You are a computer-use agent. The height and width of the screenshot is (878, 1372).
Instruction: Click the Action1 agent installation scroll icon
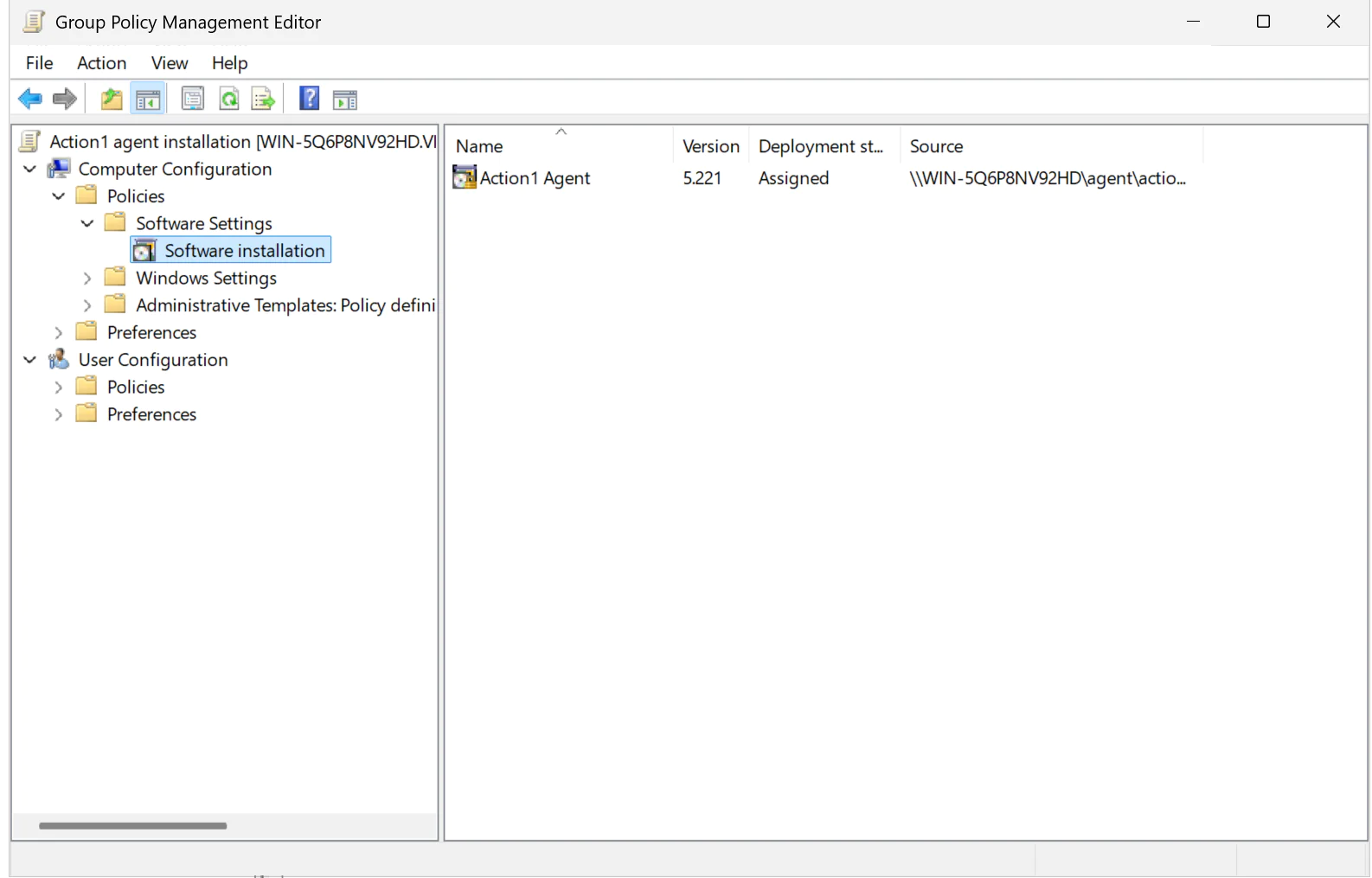tap(29, 141)
